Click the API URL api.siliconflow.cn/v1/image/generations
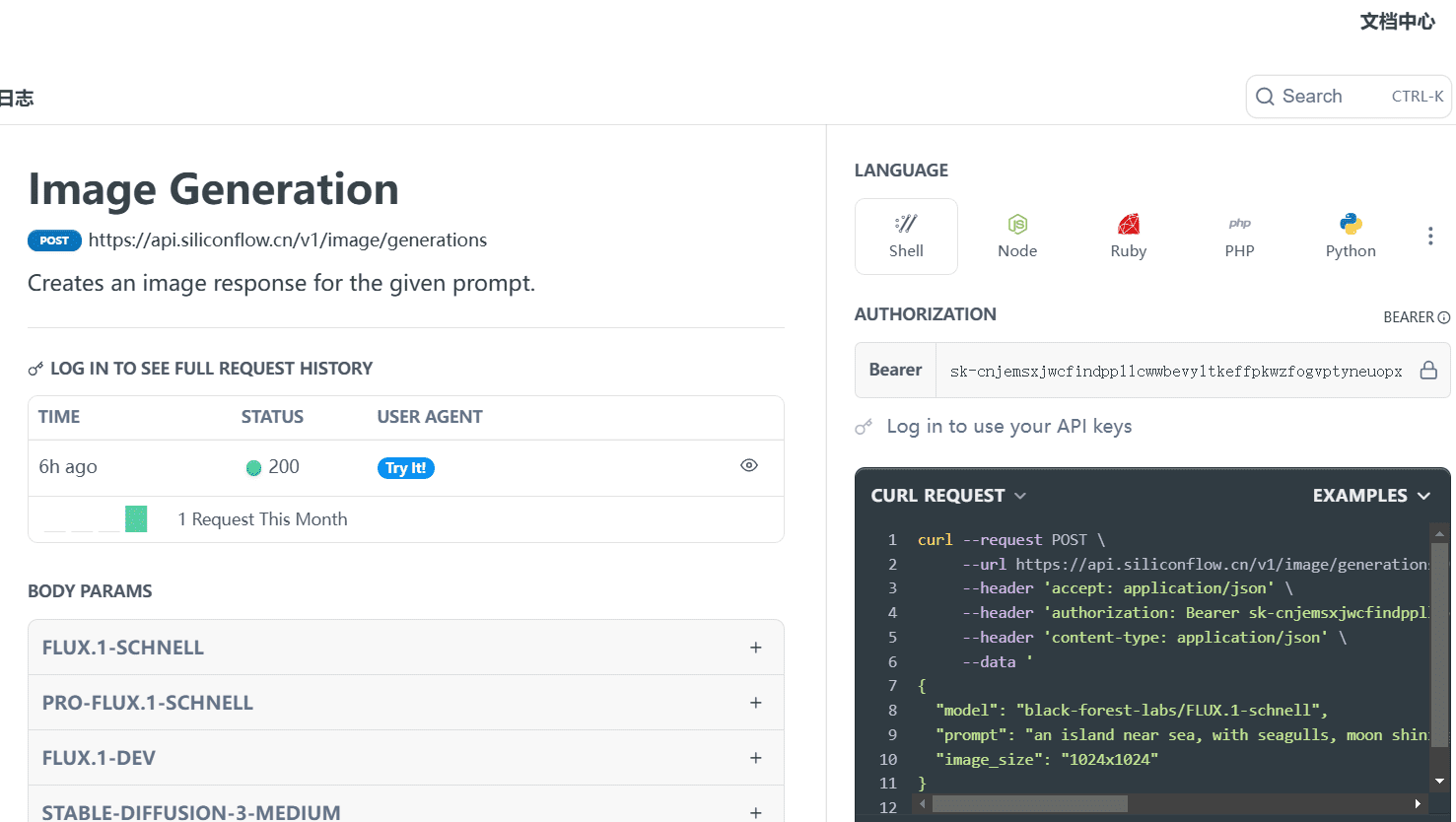 click(x=288, y=240)
